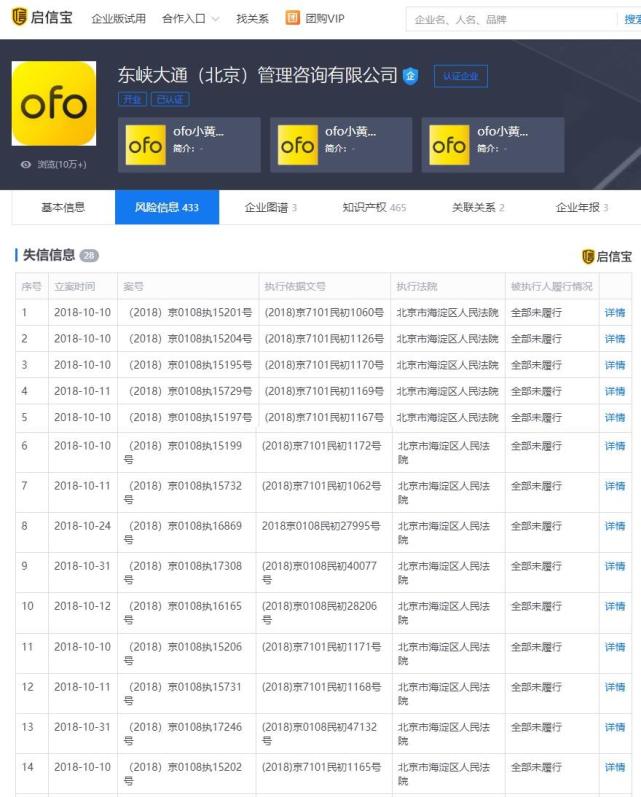Click the eye icon beside 浏览(10万+)

[x=26, y=164]
